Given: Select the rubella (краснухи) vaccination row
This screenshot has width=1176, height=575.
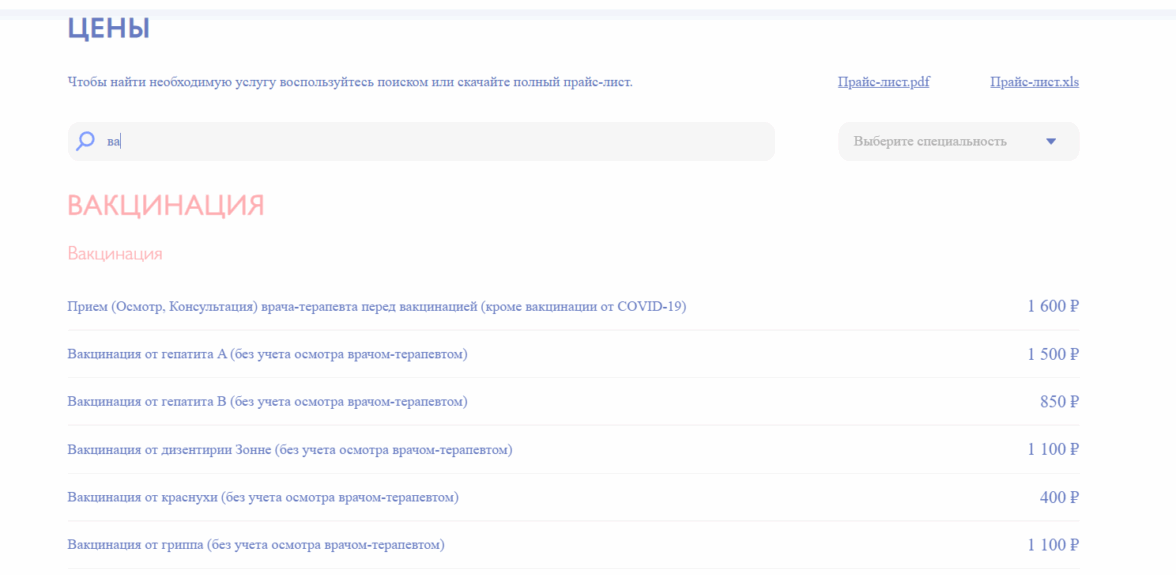Looking at the screenshot, I should tap(263, 497).
